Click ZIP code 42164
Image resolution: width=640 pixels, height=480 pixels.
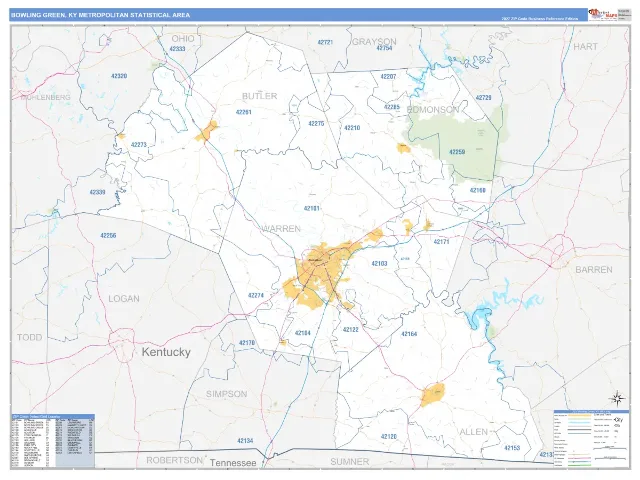click(x=409, y=334)
